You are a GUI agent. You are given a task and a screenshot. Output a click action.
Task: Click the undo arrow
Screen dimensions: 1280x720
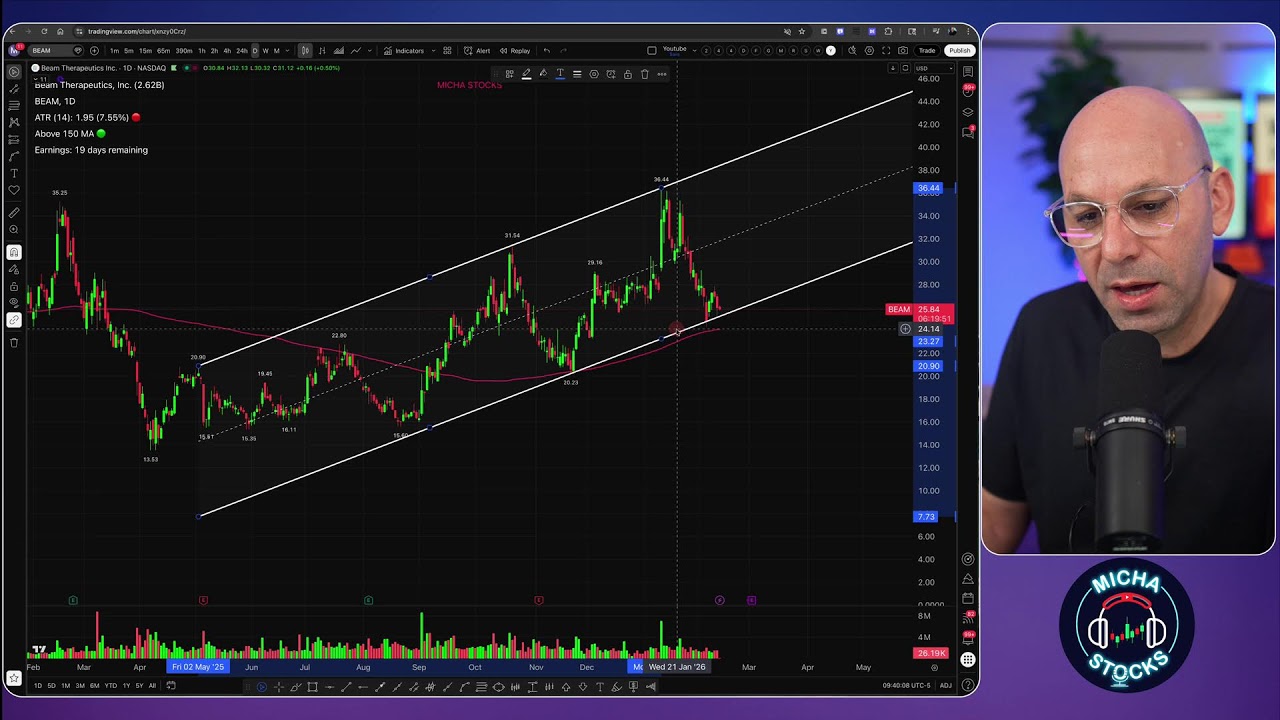pyautogui.click(x=547, y=50)
